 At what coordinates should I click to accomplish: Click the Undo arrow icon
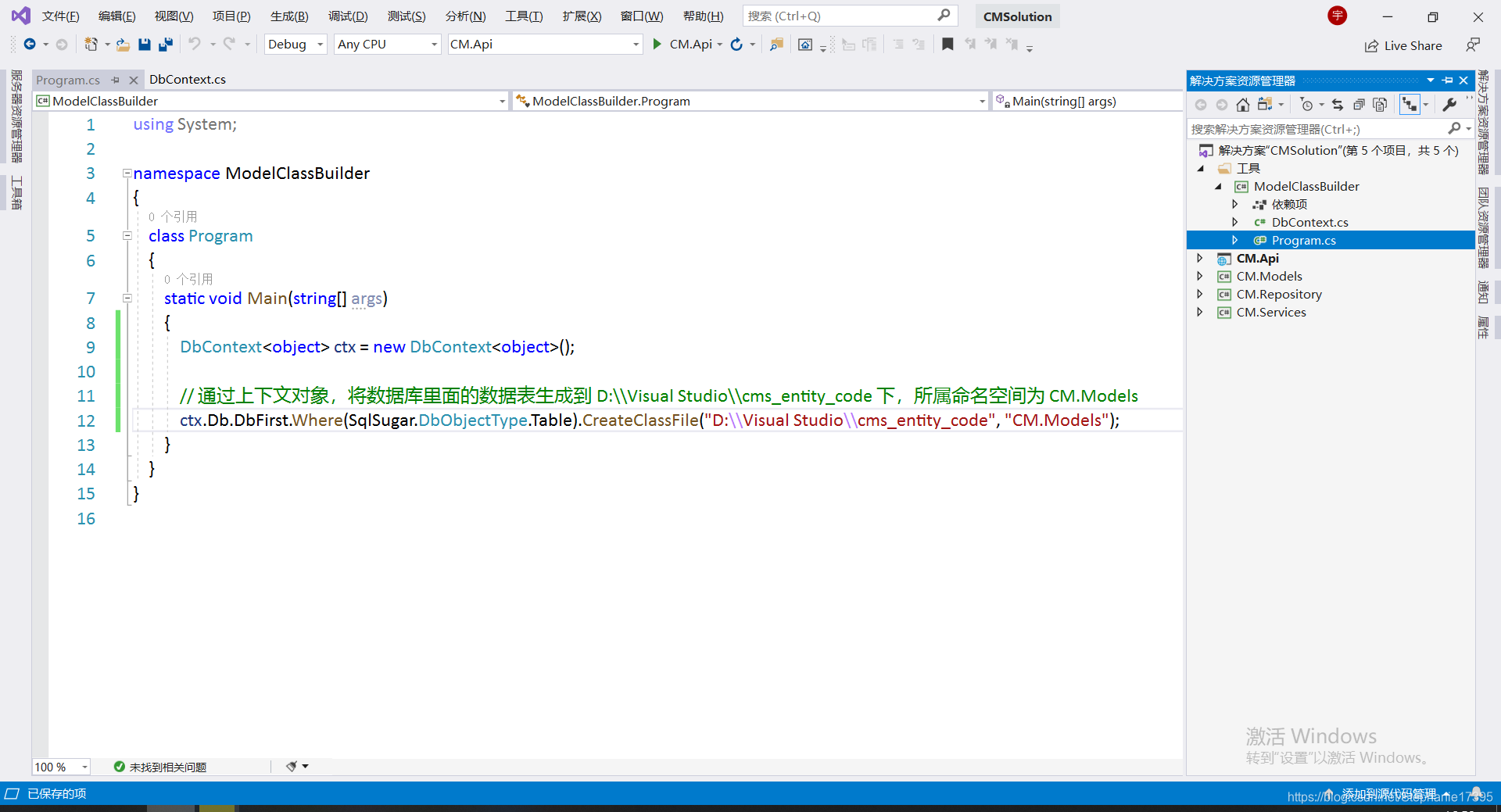point(195,45)
